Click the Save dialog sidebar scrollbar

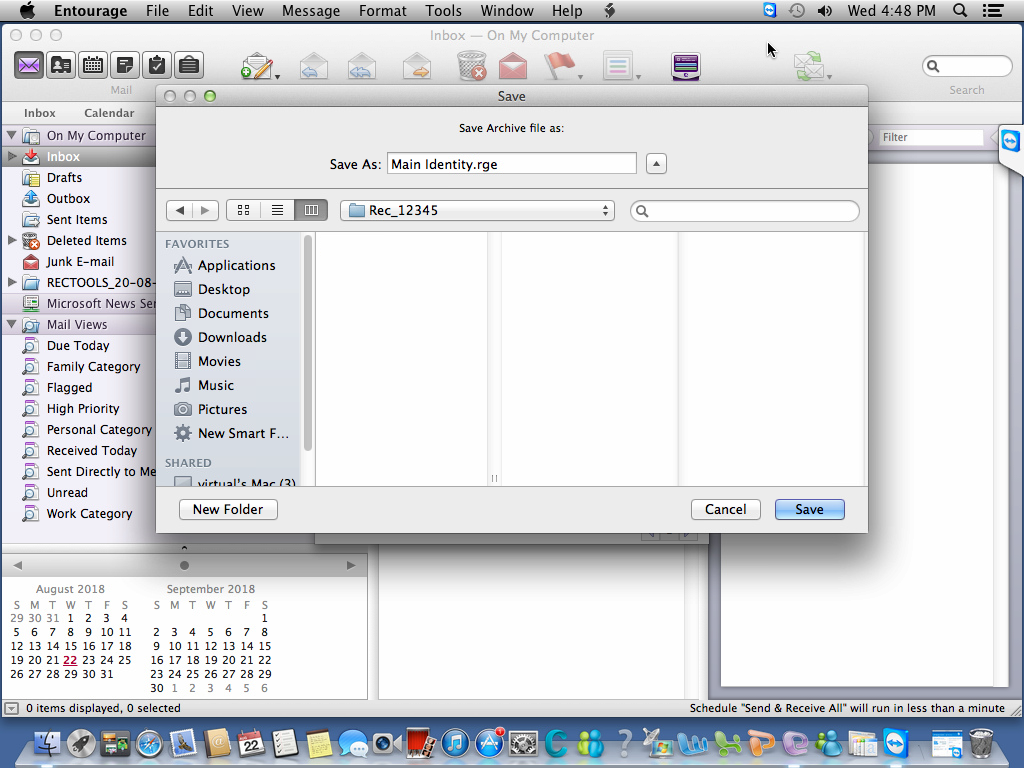pos(308,343)
